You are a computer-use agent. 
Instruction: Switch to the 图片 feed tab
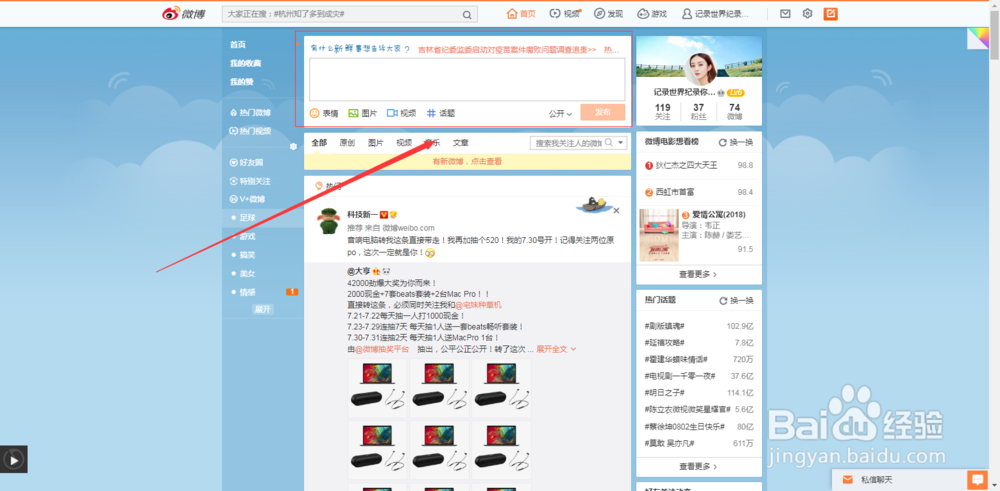(x=376, y=143)
